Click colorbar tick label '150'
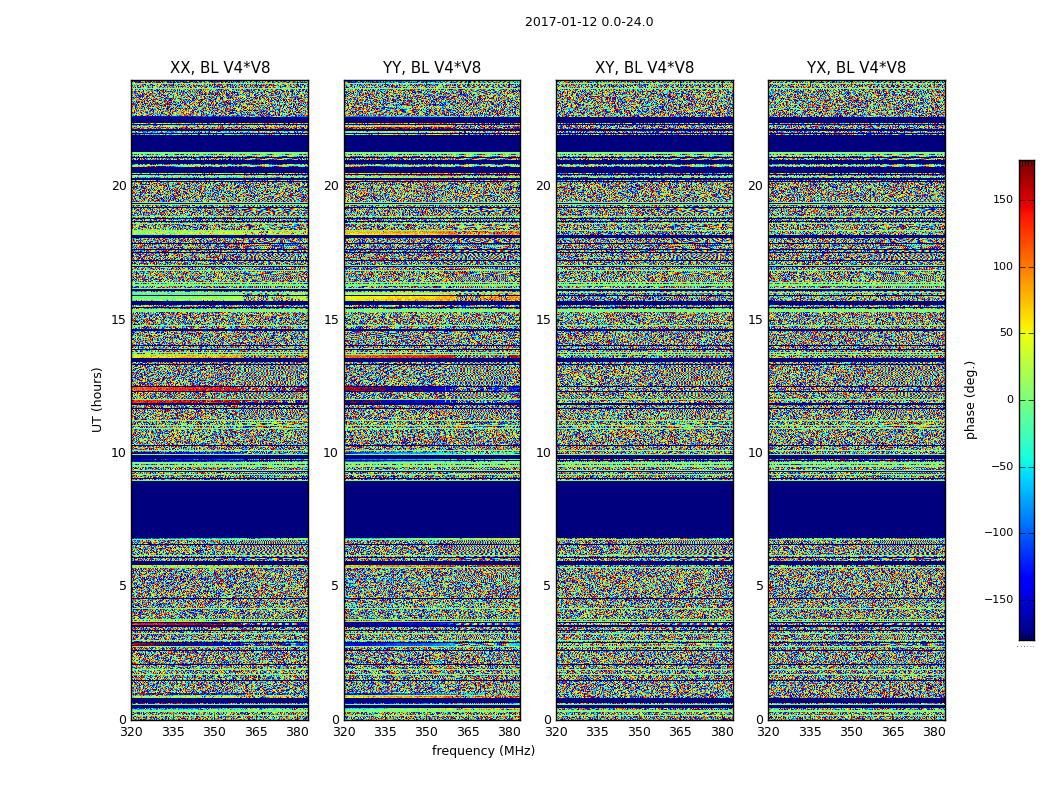Viewport: 1050px width, 800px height. pyautogui.click(x=1003, y=199)
